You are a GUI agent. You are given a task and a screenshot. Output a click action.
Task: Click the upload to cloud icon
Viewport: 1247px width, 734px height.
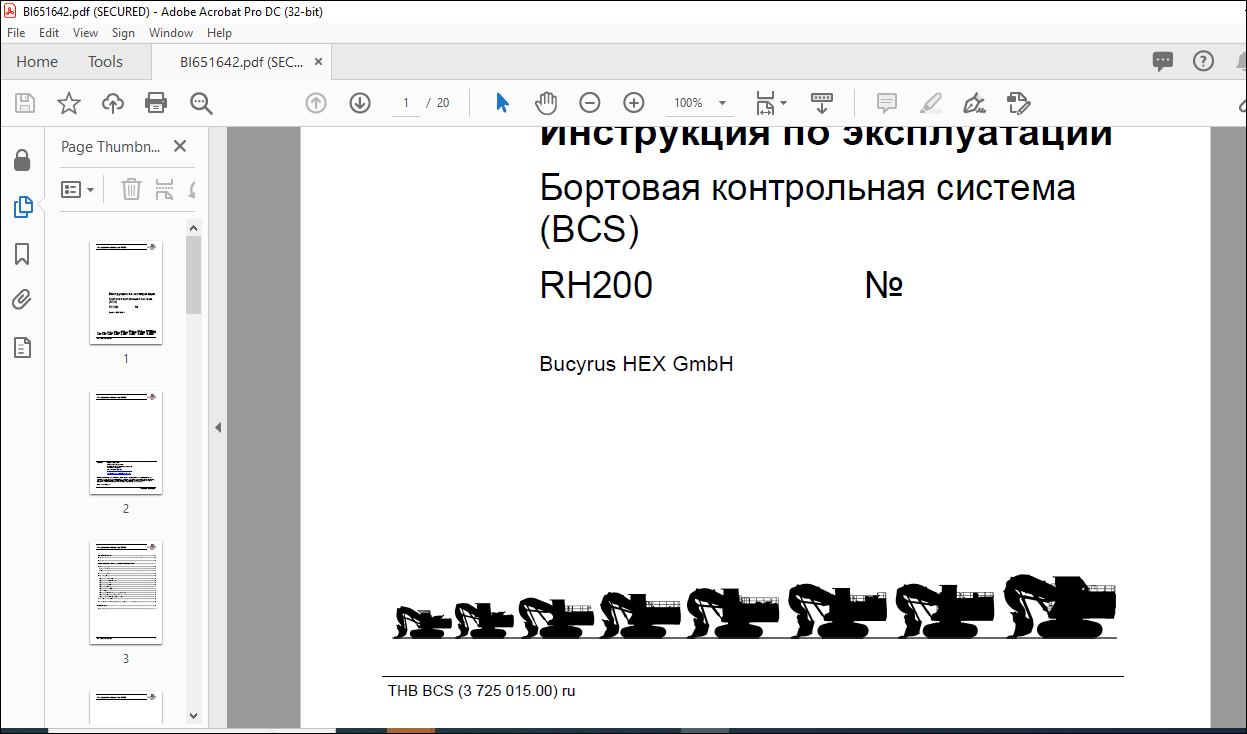click(x=113, y=103)
